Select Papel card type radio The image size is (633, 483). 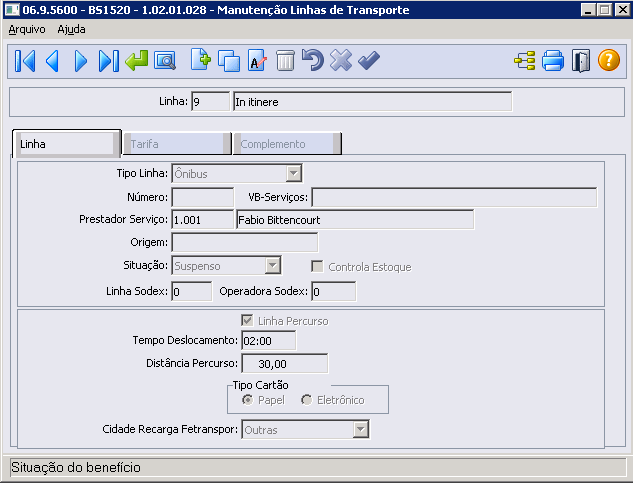pyautogui.click(x=247, y=400)
